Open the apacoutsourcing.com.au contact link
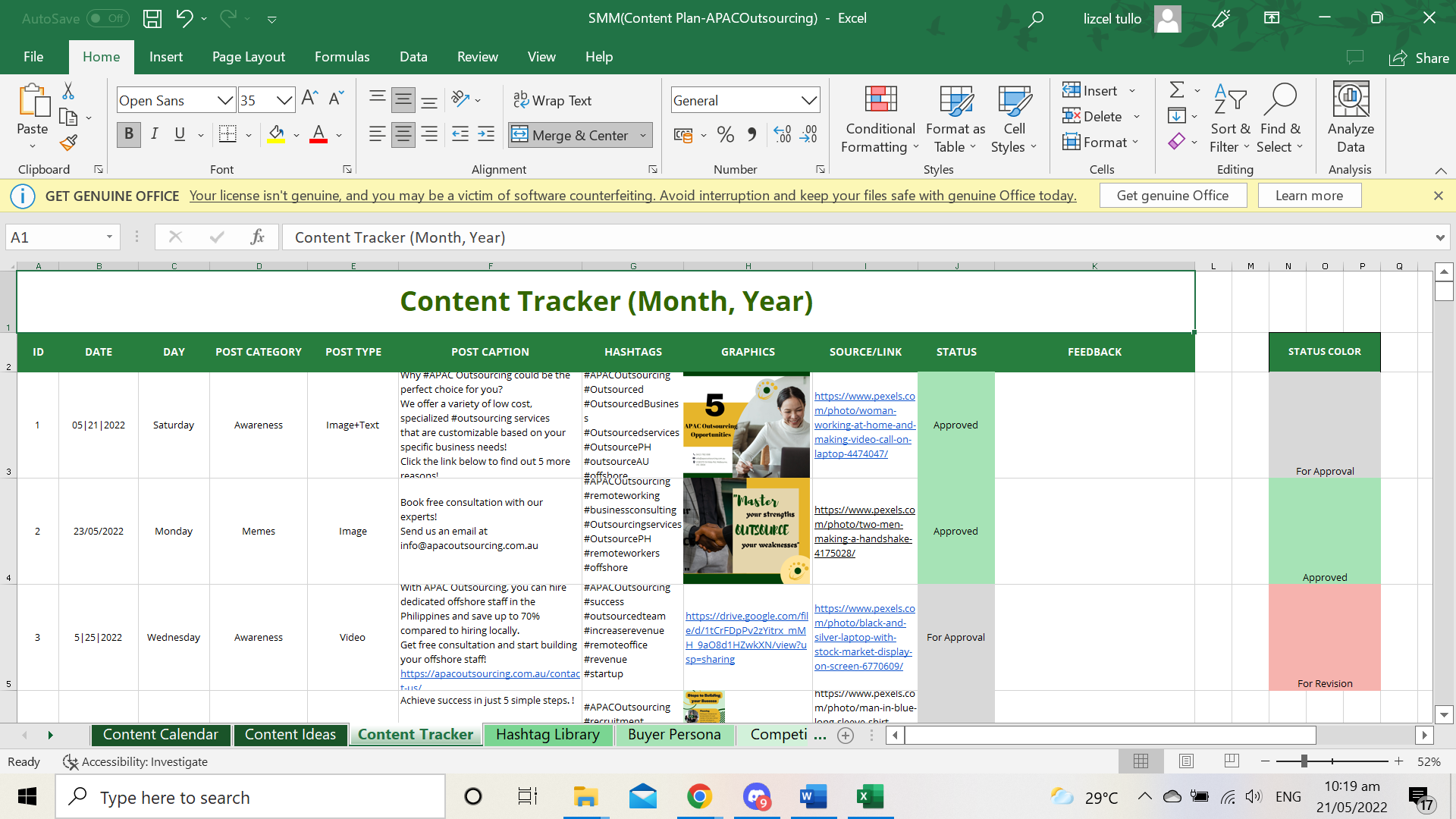 click(x=490, y=673)
